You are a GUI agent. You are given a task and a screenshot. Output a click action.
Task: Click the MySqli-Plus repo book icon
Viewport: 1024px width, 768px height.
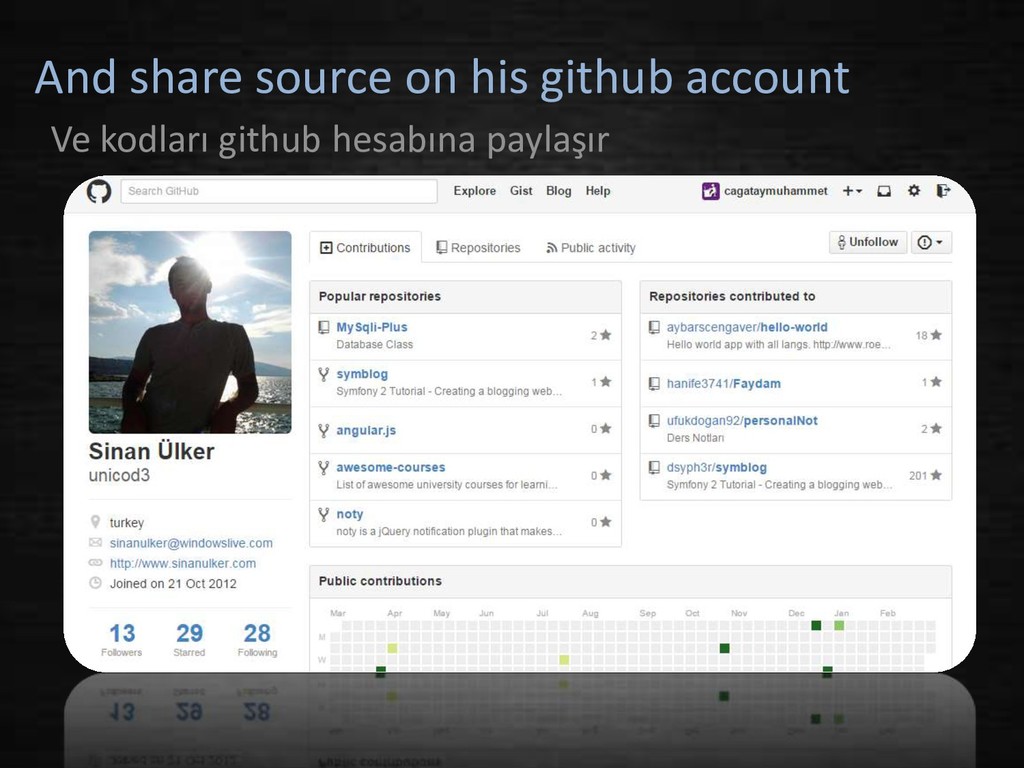point(323,327)
